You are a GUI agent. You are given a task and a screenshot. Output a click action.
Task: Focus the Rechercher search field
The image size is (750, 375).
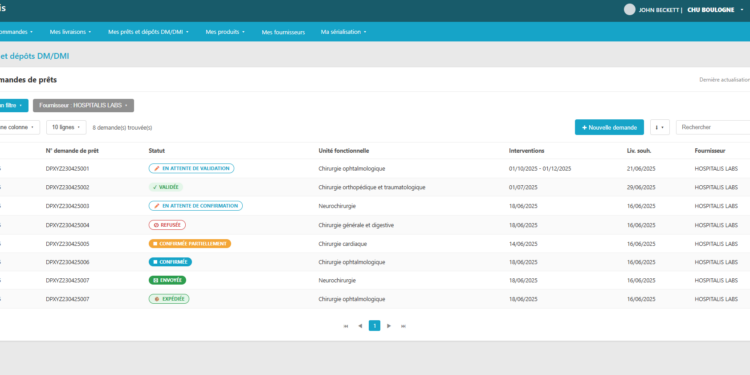coord(713,127)
